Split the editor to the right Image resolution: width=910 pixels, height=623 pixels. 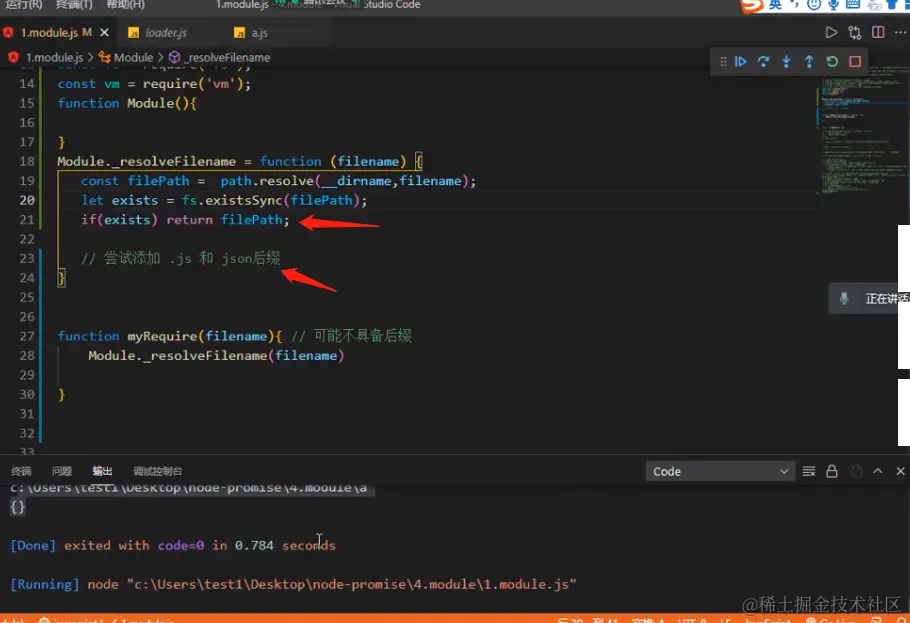[878, 33]
